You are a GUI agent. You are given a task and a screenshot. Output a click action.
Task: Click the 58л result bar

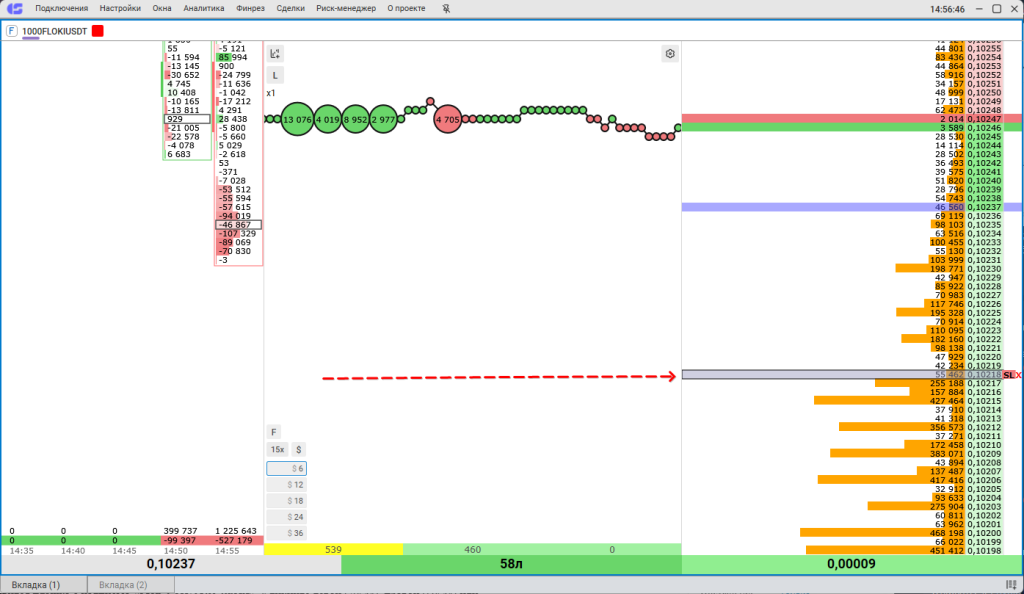(x=511, y=564)
